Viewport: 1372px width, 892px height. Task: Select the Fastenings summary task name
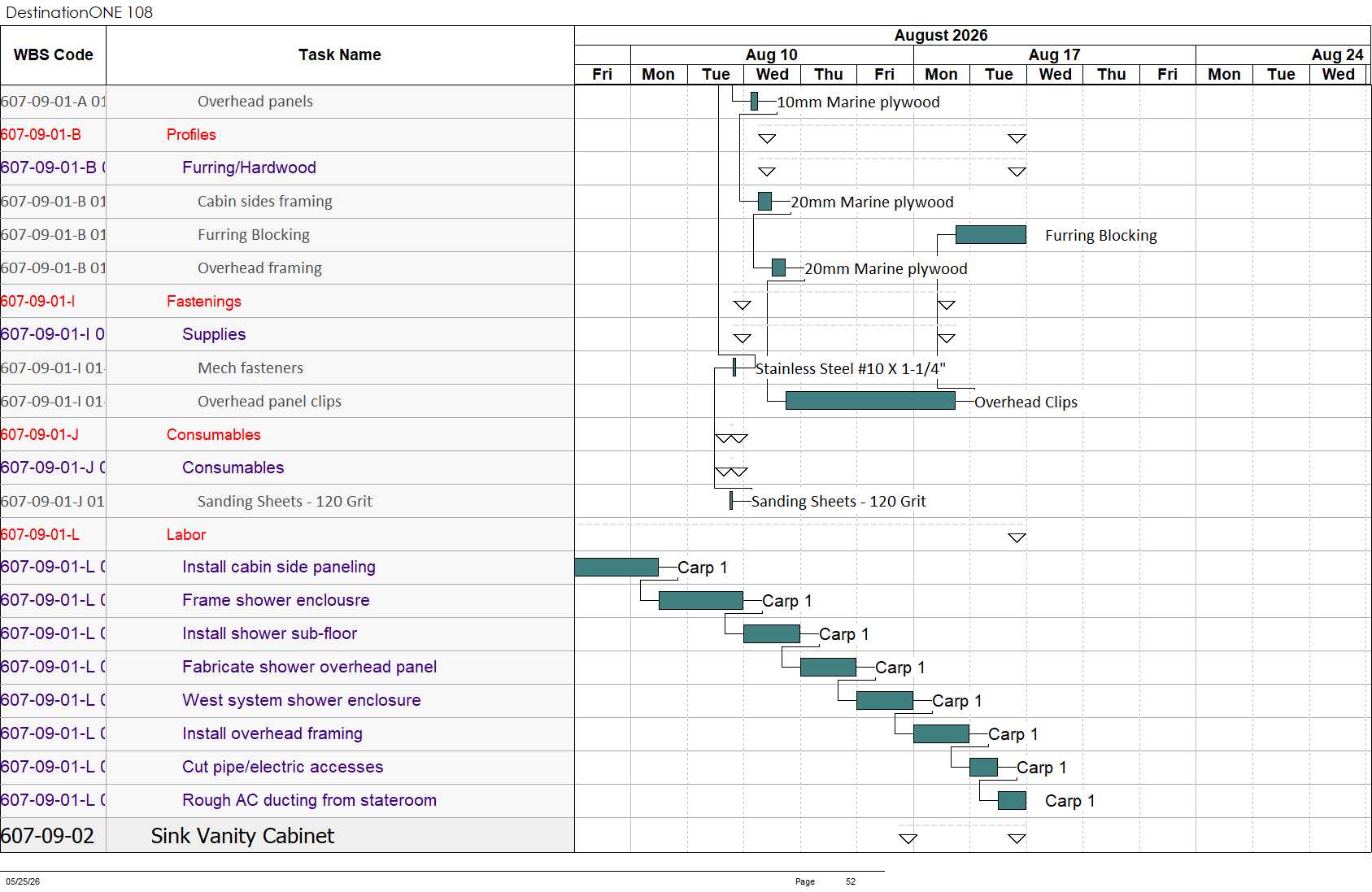click(x=204, y=302)
